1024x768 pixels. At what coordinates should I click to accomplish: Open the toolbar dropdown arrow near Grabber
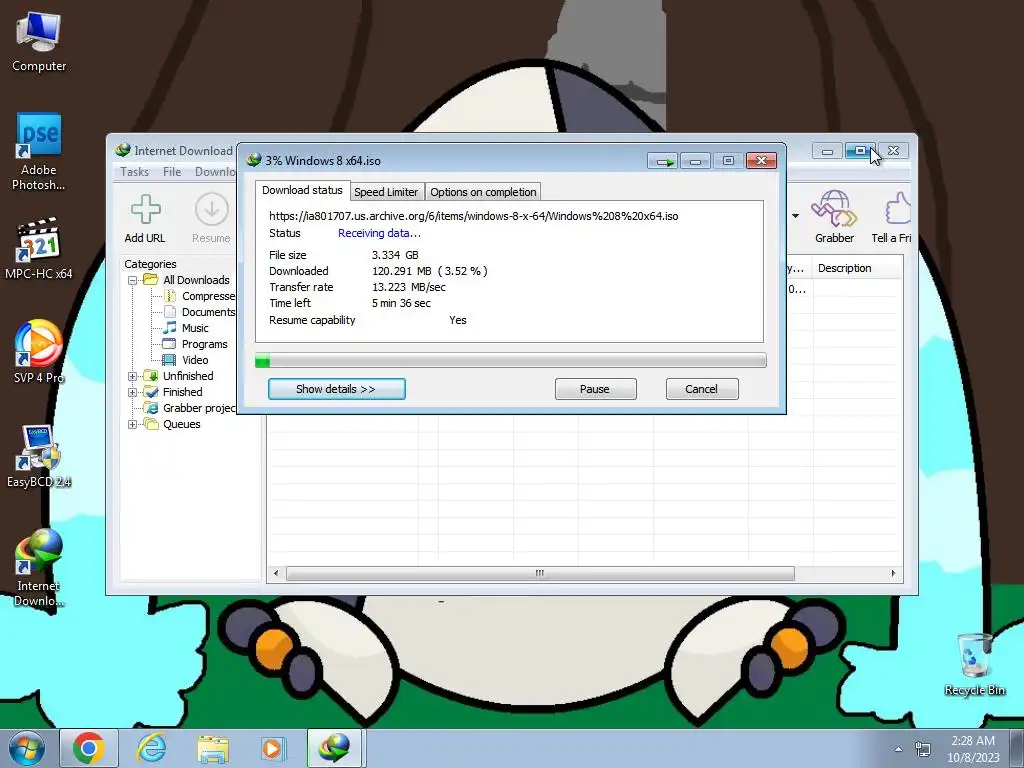795,216
